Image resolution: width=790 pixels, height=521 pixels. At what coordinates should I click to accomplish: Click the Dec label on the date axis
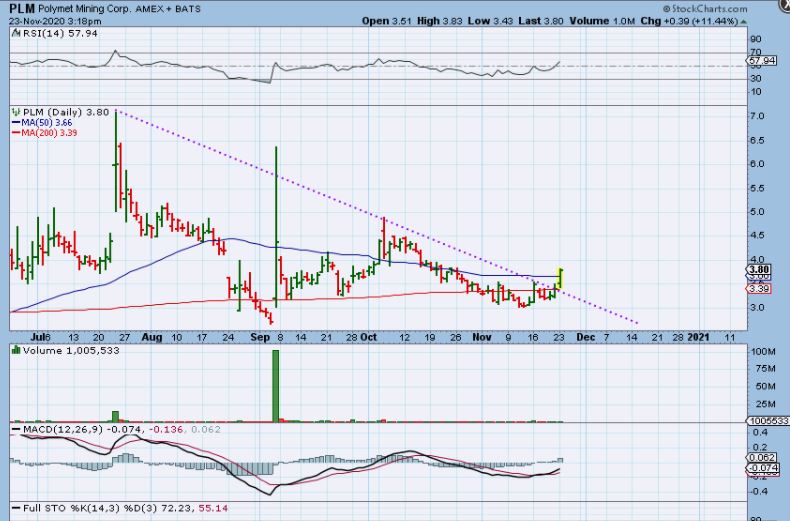tap(585, 337)
